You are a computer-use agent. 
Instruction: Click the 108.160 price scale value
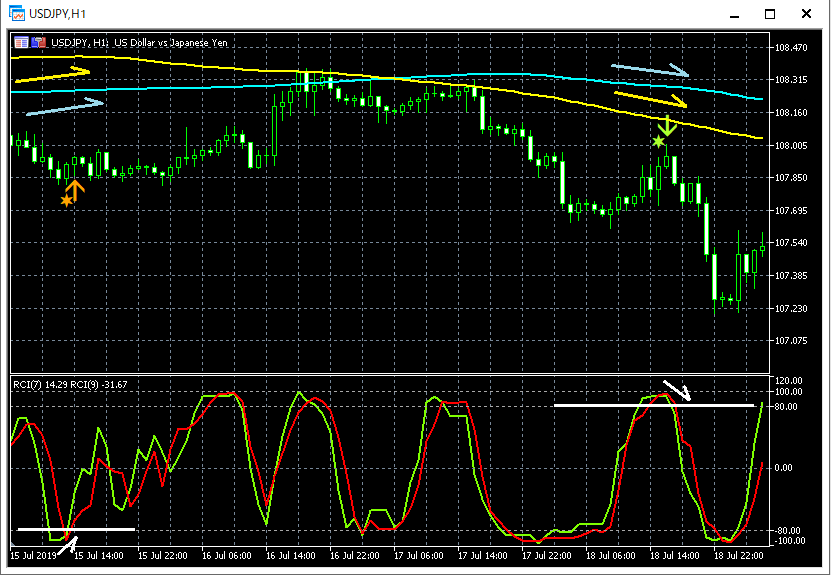(791, 112)
